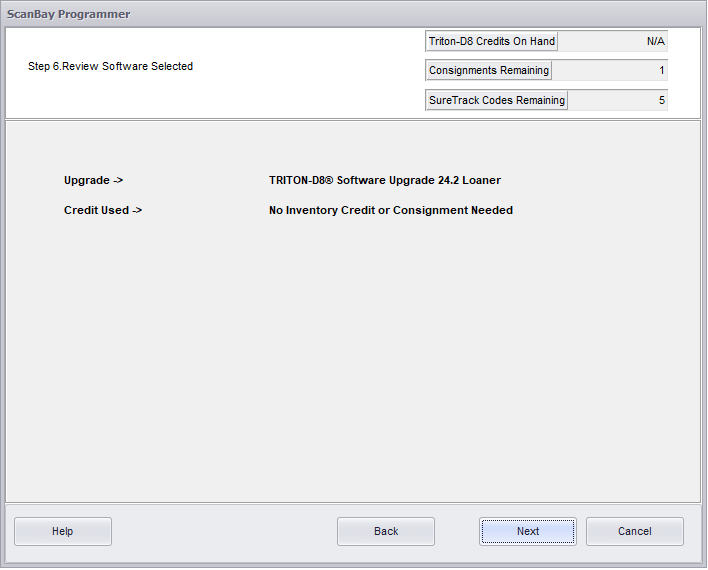Select the Consignments Remaining value 1
This screenshot has height=570, width=708.
point(609,71)
